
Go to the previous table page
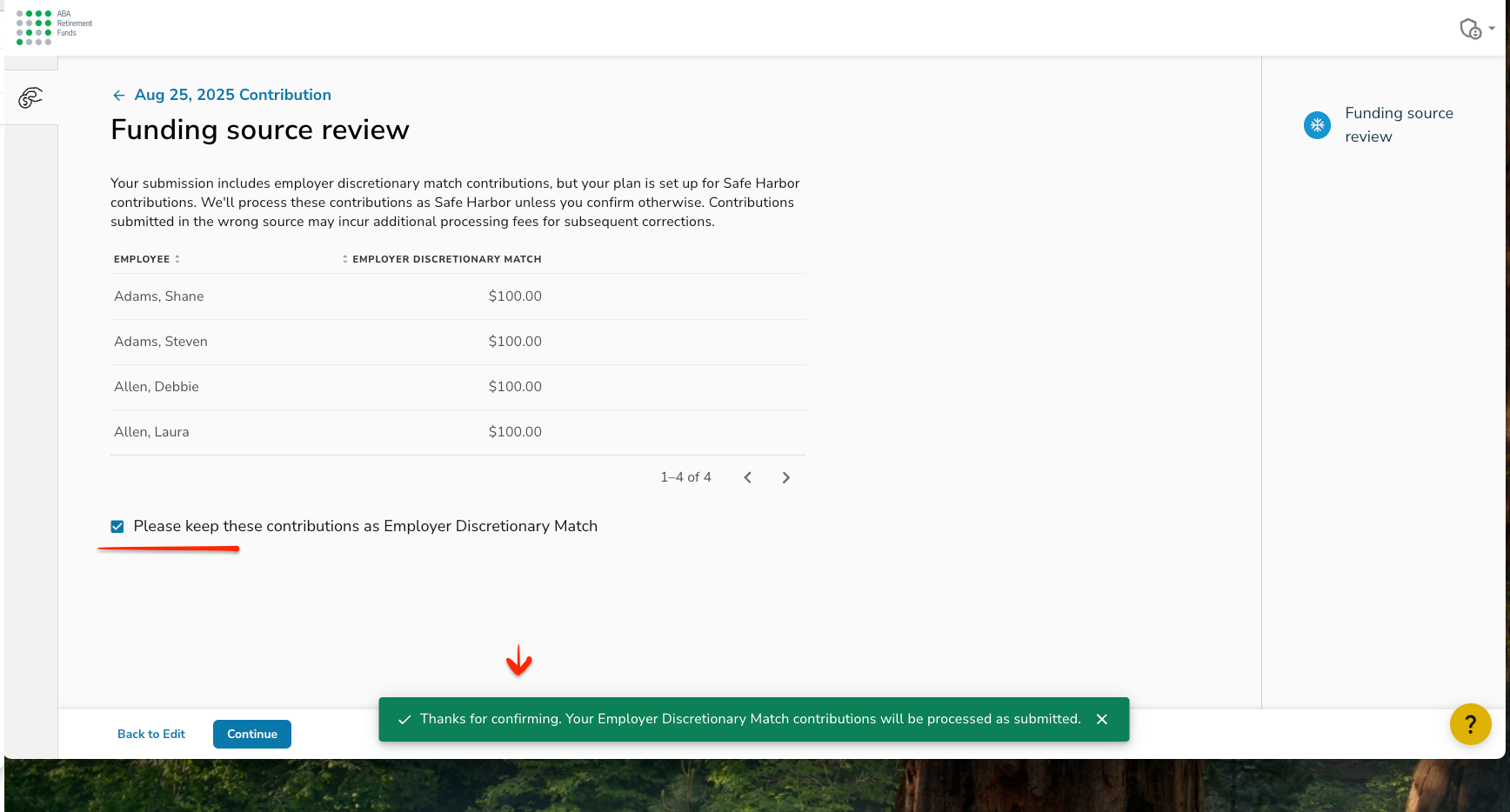click(748, 477)
